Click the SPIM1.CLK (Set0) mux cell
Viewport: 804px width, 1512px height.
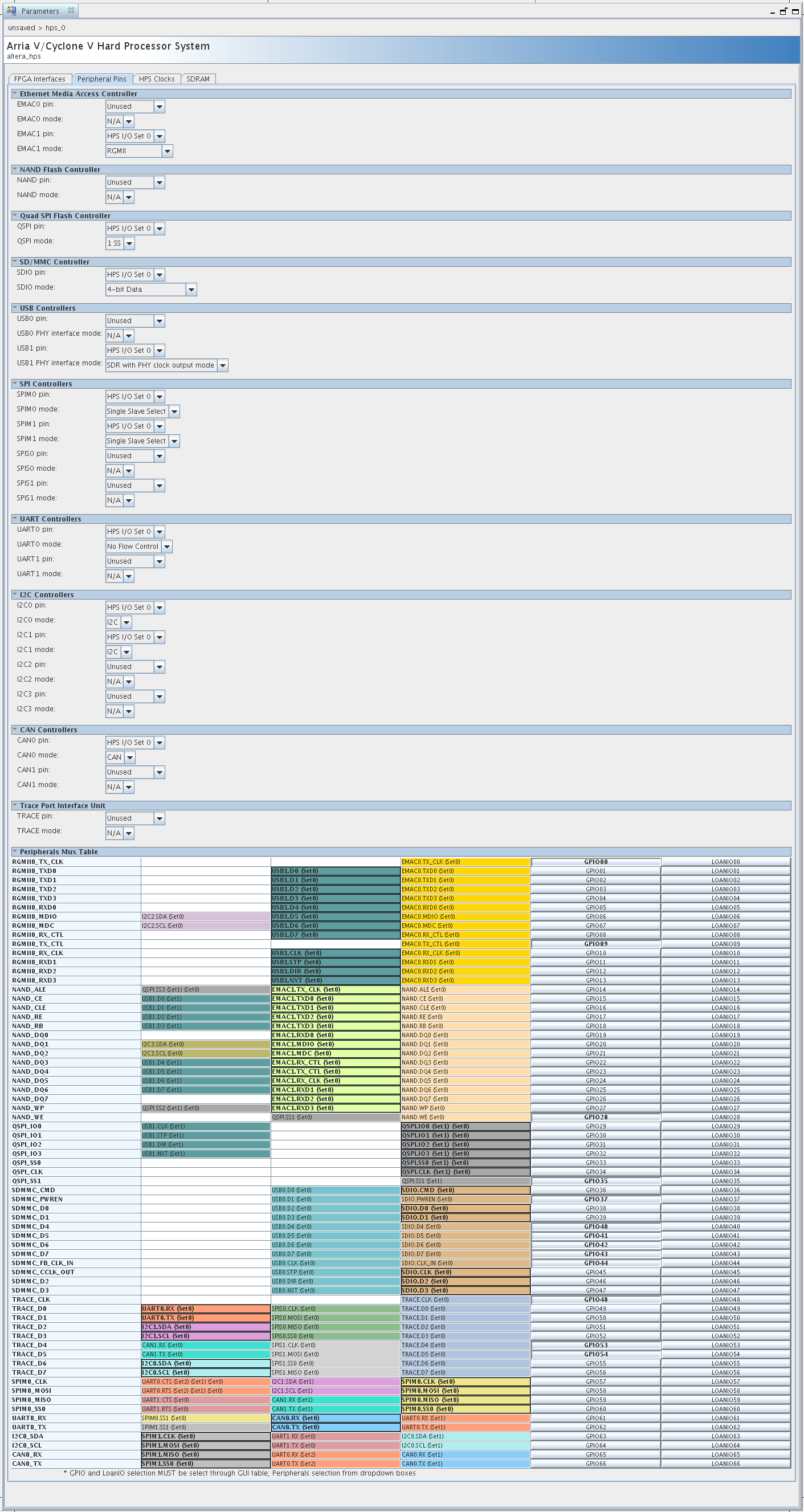(205, 1436)
